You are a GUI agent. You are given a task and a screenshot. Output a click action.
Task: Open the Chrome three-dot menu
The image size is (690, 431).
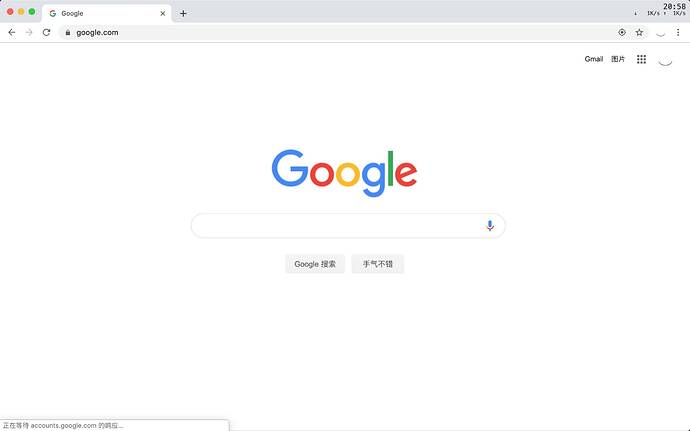[x=678, y=33]
